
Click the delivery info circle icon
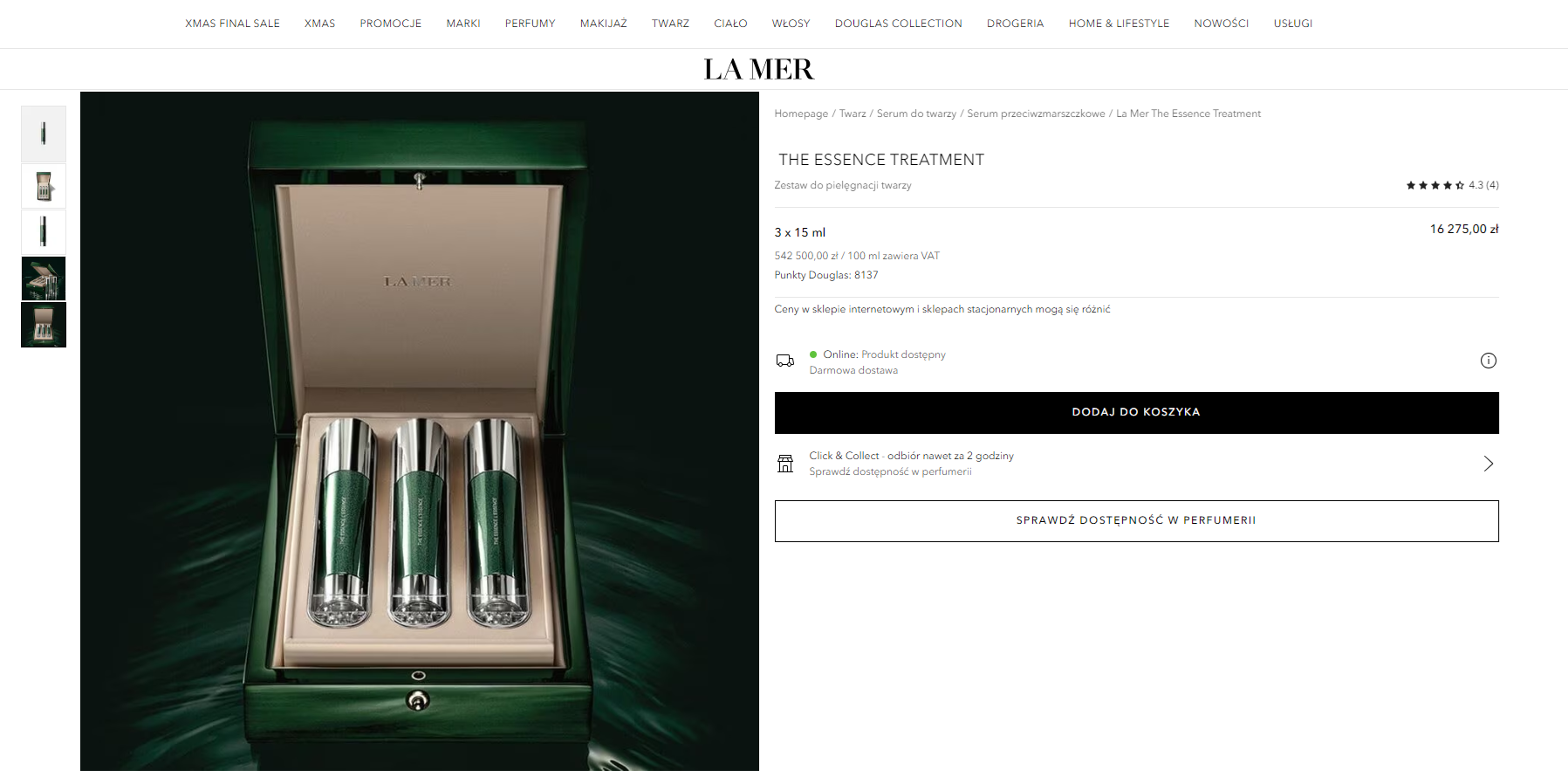(x=1489, y=361)
